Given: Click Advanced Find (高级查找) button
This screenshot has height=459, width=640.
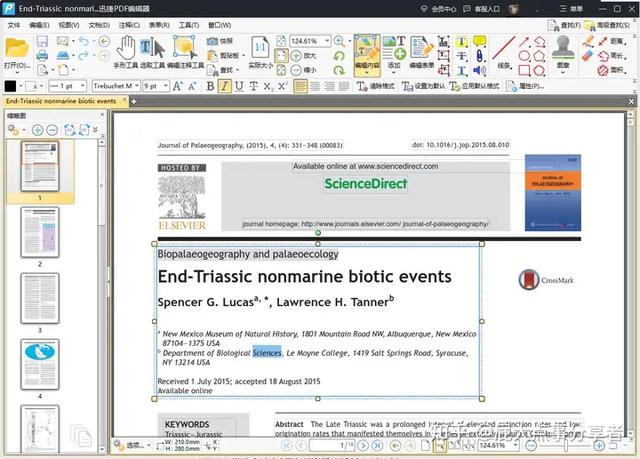Looking at the screenshot, I should [607, 25].
